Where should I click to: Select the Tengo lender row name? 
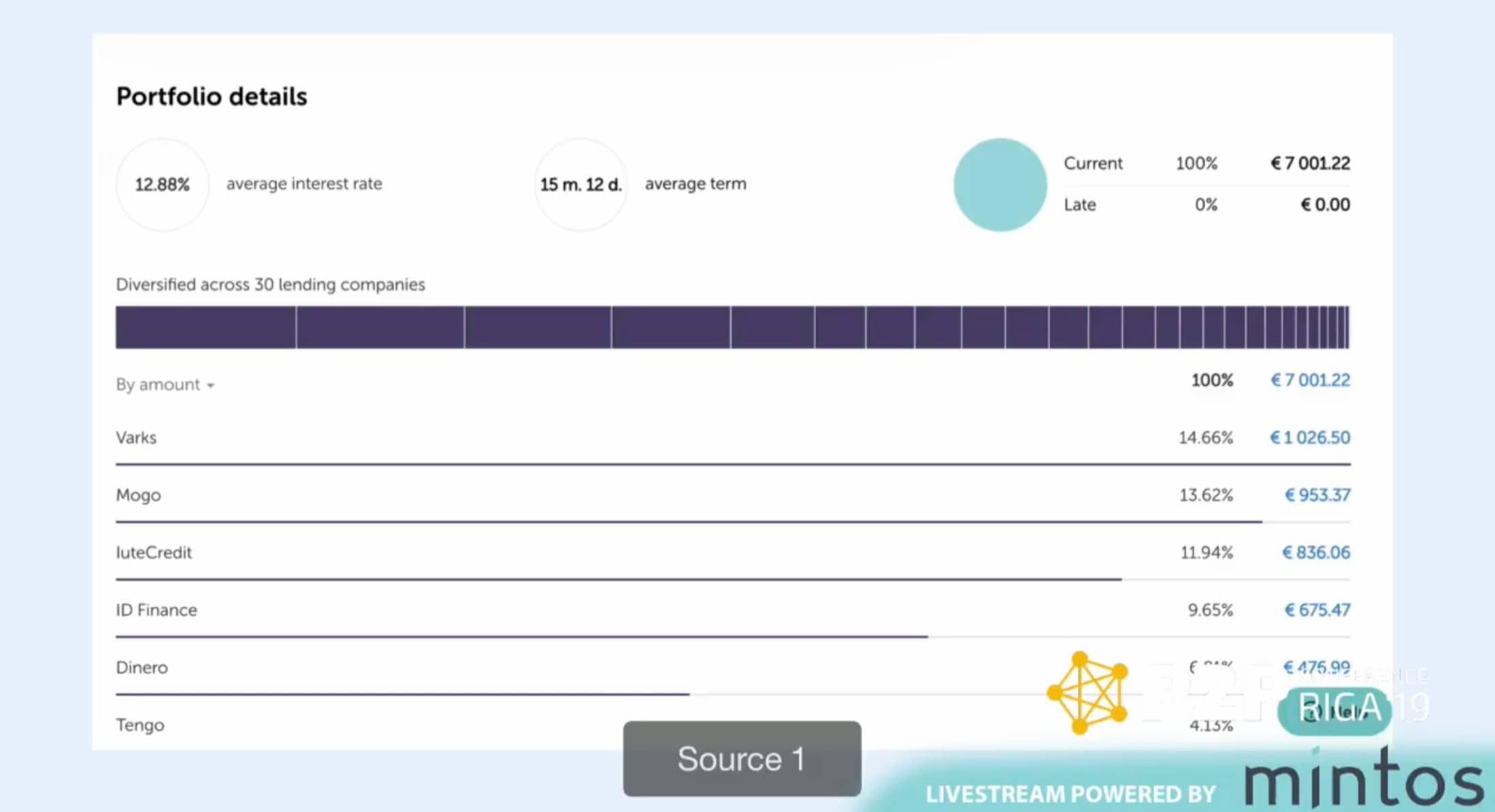(140, 725)
